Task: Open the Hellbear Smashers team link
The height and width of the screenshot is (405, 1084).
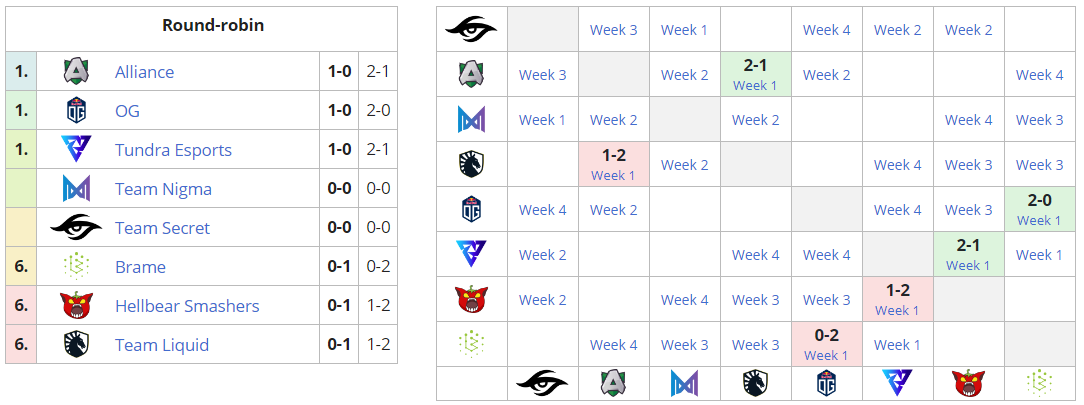Action: (x=187, y=306)
